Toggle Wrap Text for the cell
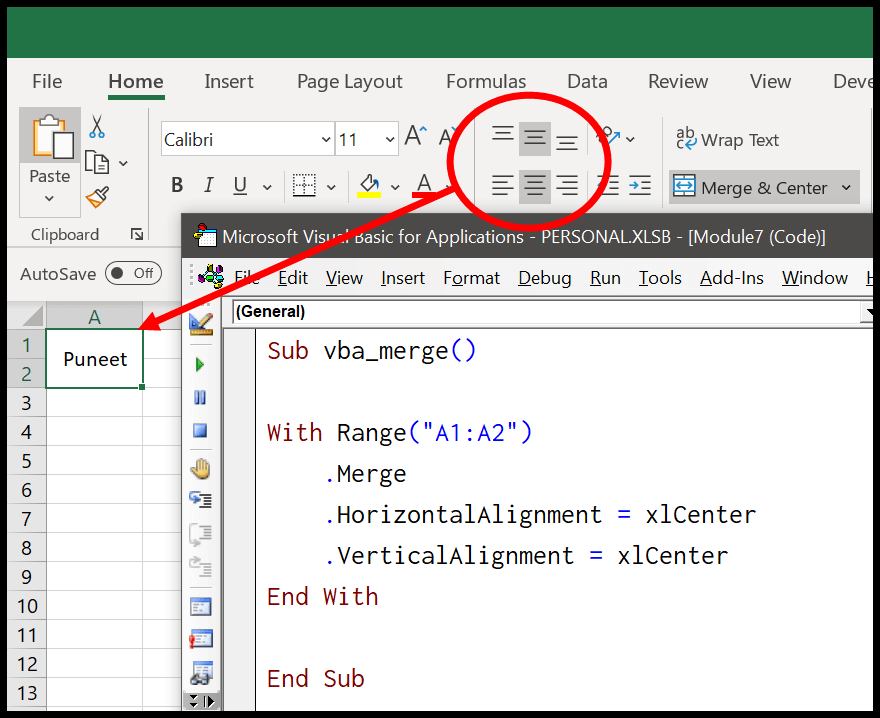 click(x=727, y=140)
